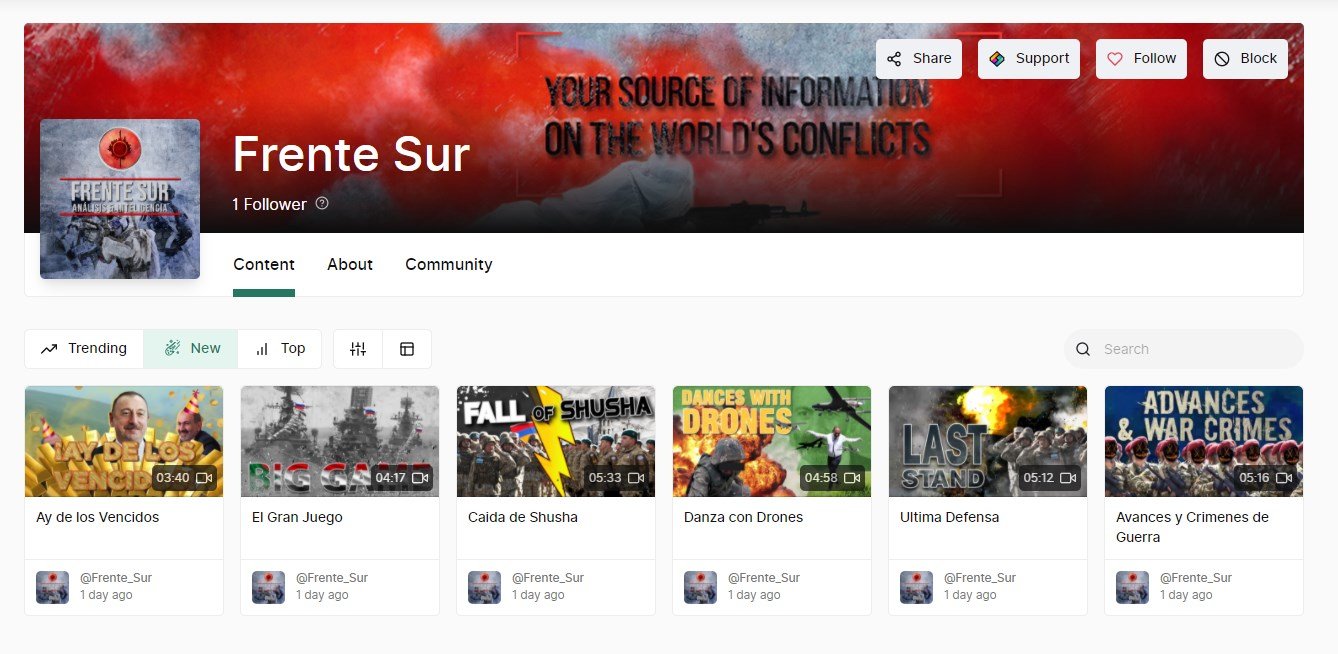
Task: Open the Caida de Shusha title link
Action: click(523, 517)
